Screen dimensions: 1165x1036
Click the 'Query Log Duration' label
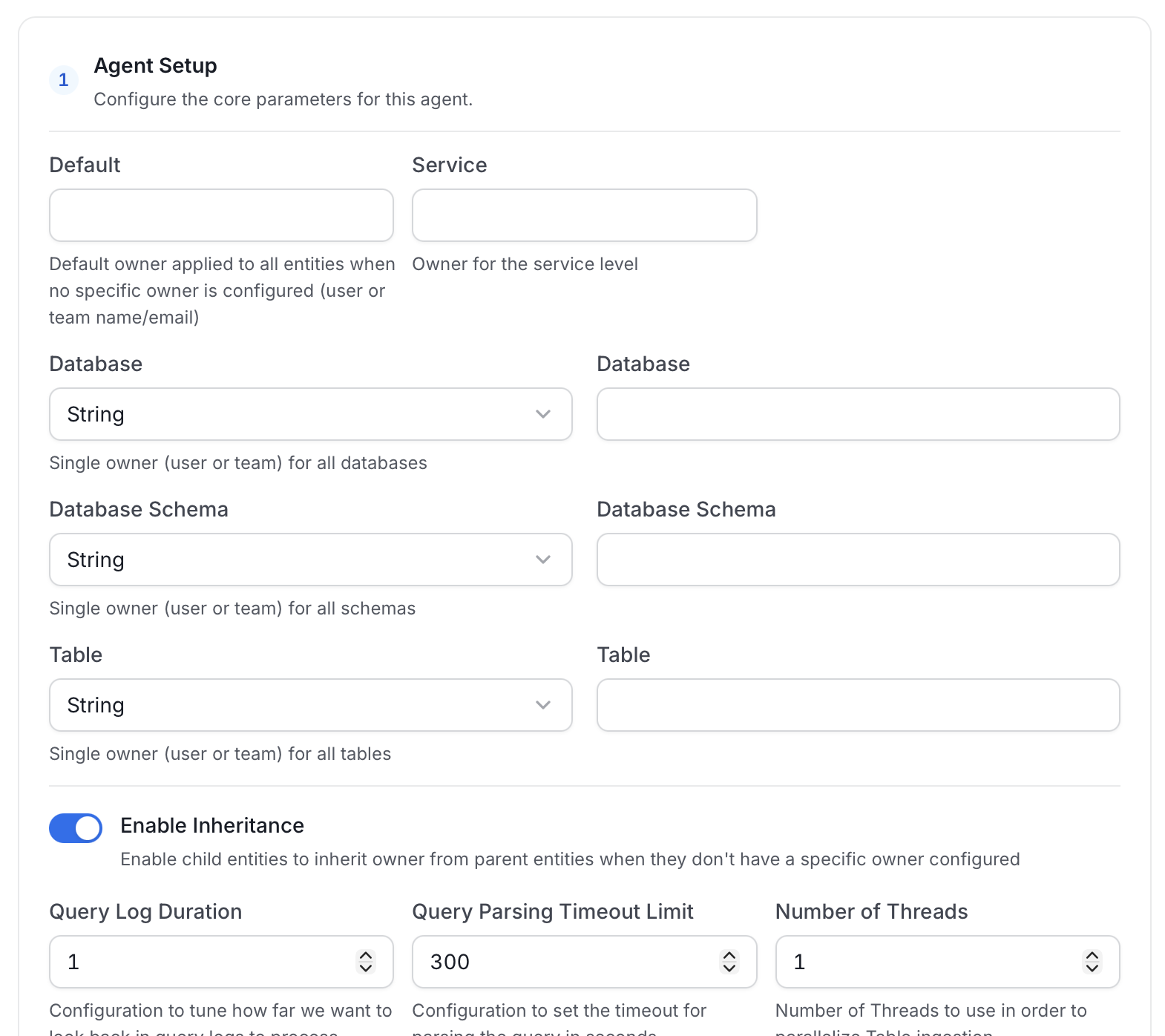(145, 911)
